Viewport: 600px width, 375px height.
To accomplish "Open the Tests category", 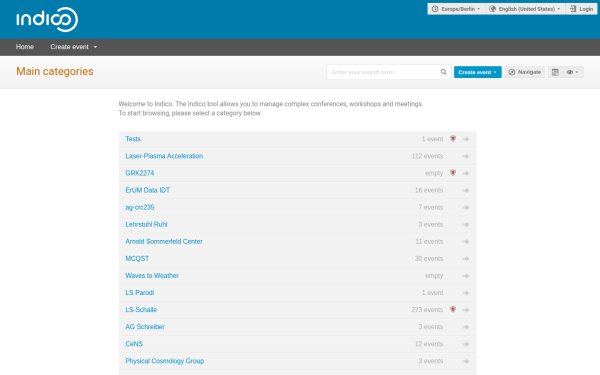I will point(133,139).
